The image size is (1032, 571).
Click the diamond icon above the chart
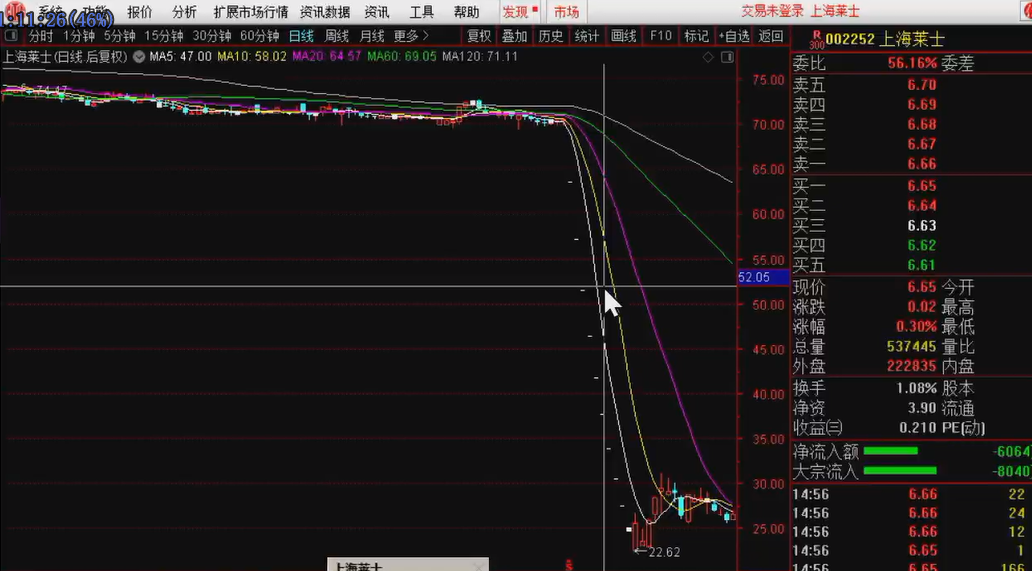[708, 57]
